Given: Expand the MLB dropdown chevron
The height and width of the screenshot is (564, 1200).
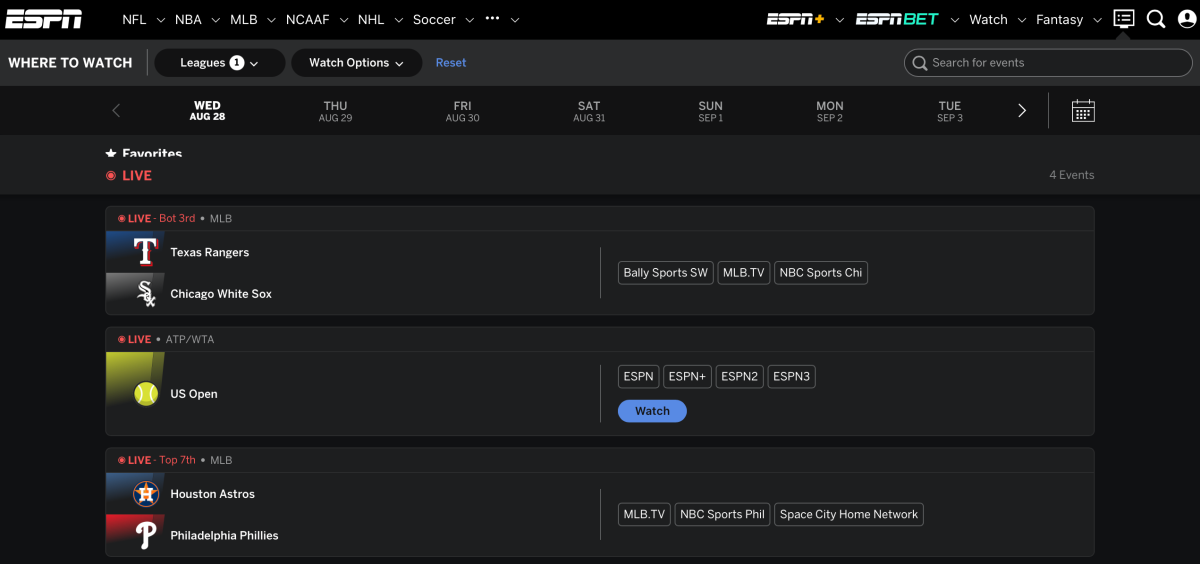Looking at the screenshot, I should (x=271, y=20).
